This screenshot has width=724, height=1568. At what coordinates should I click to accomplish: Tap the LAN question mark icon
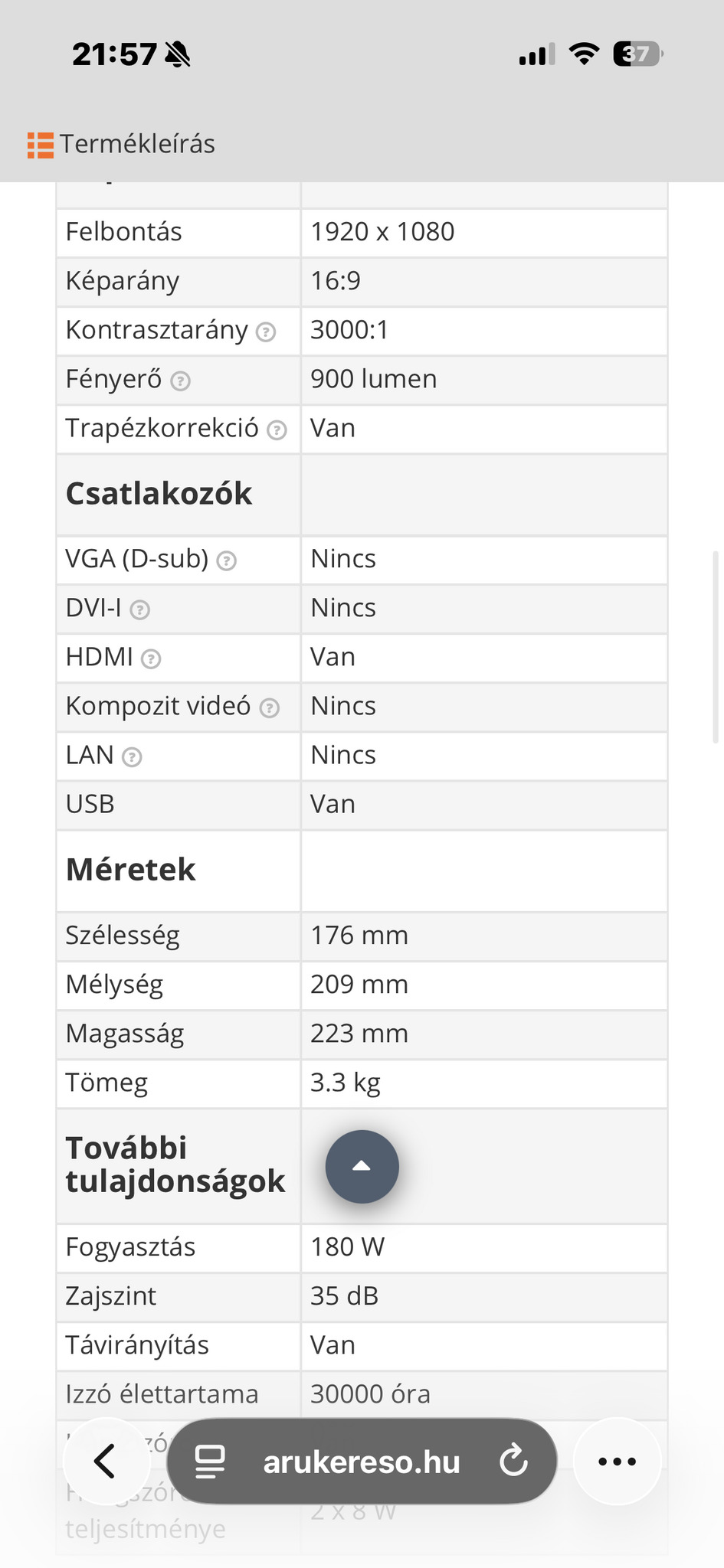132,757
